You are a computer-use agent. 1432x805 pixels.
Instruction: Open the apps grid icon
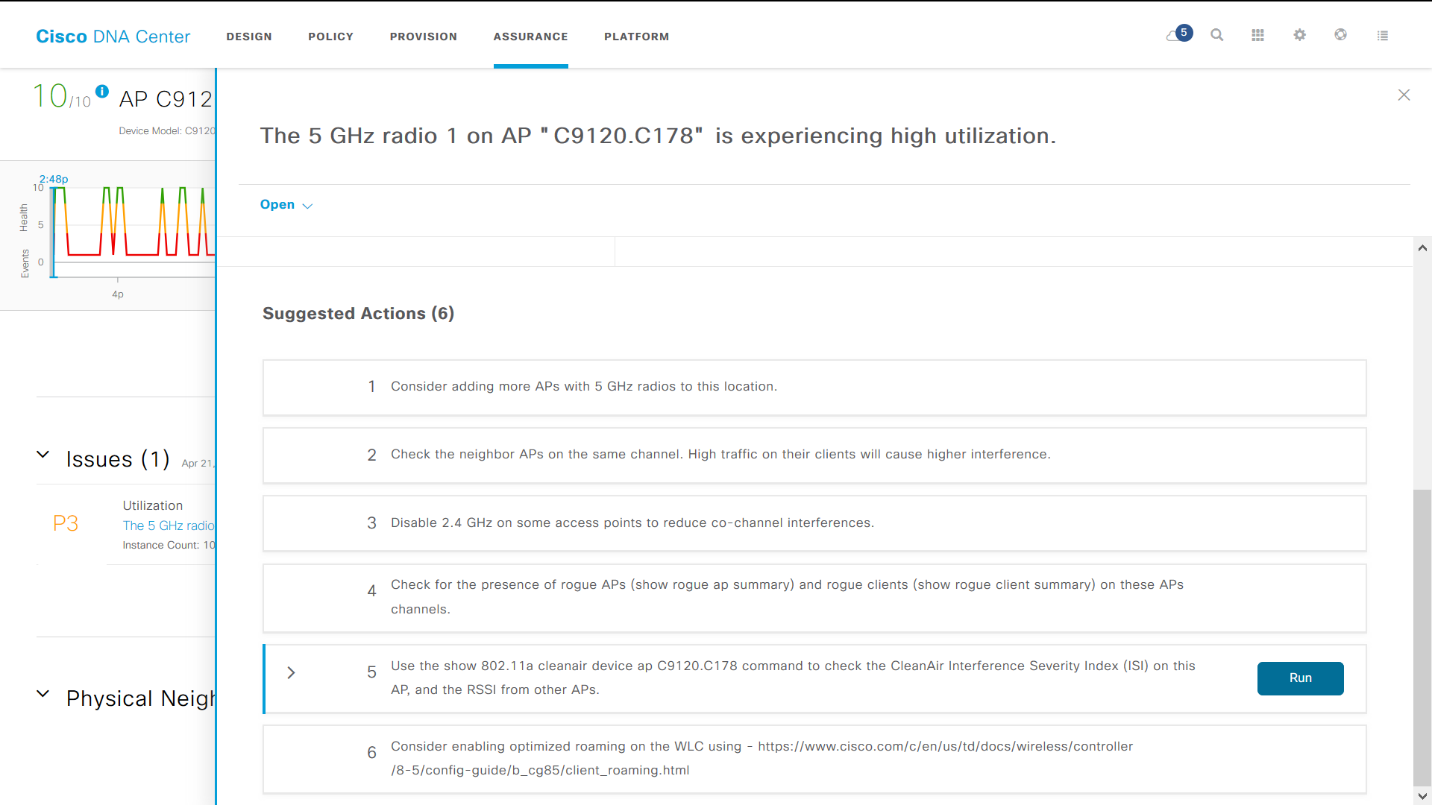pyautogui.click(x=1258, y=35)
